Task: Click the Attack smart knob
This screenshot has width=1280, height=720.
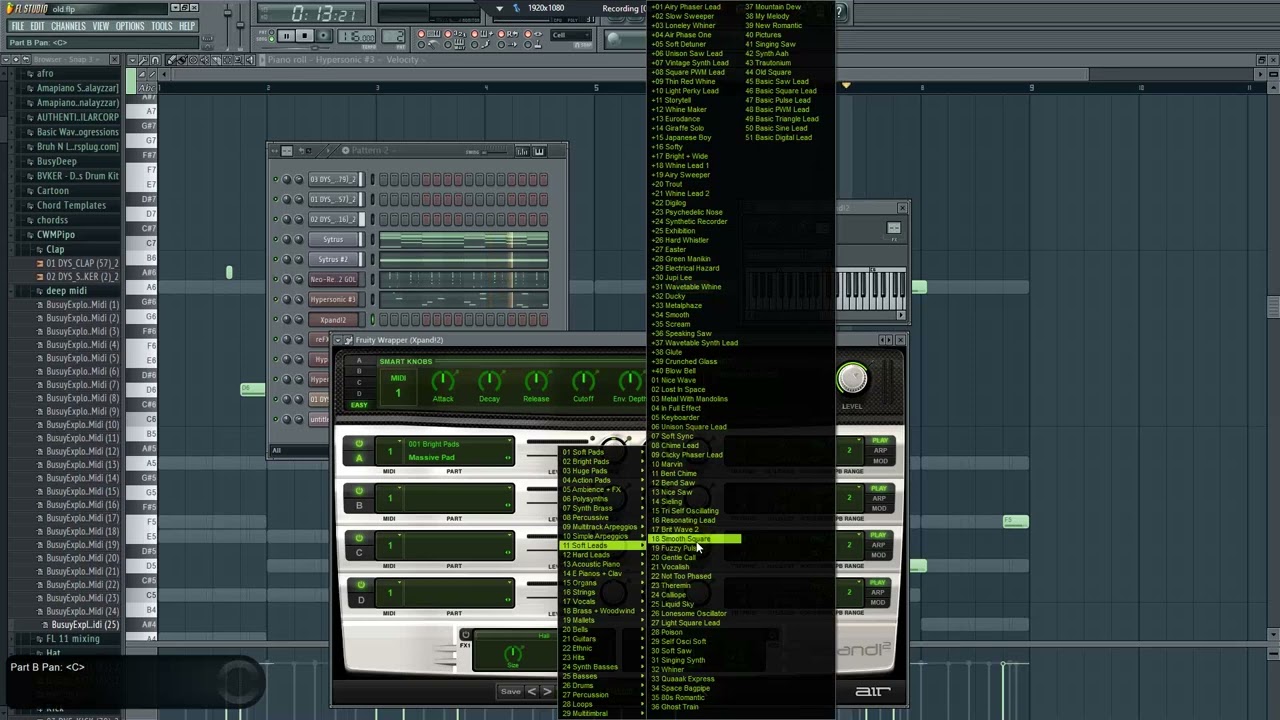Action: (x=442, y=381)
